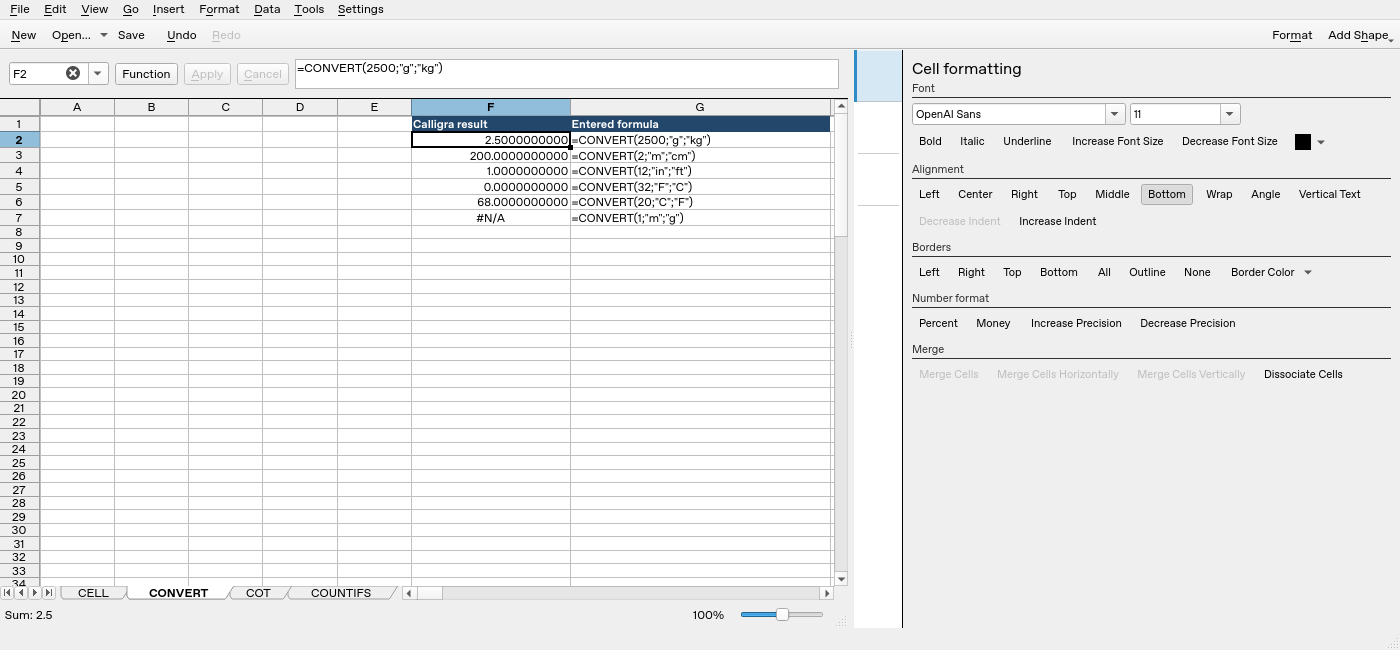Select the Calligra result header cell
Screen dimensions: 1400x650
click(x=490, y=124)
